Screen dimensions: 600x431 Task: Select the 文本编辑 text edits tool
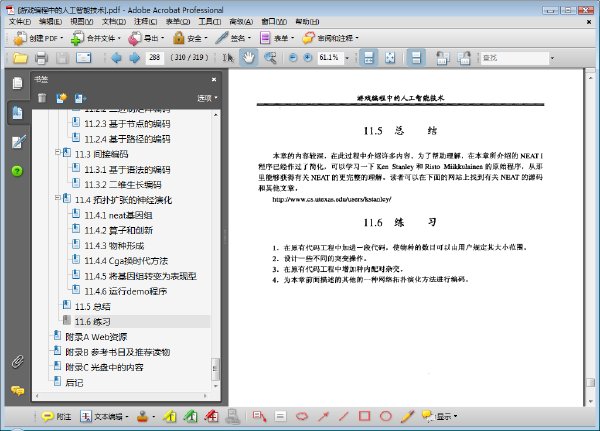[x=104, y=416]
